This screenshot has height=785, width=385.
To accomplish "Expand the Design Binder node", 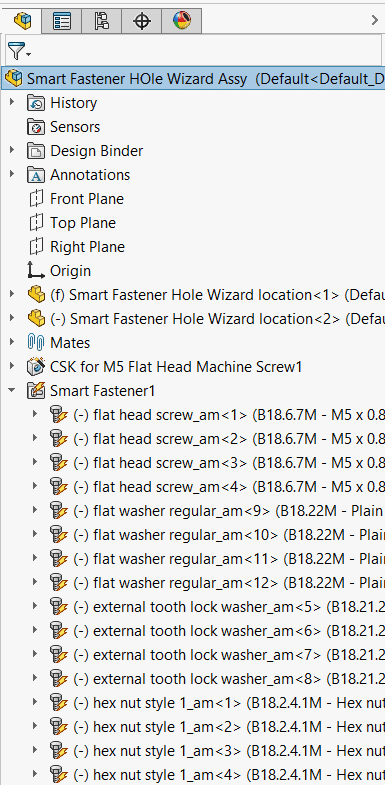I will tap(13, 150).
